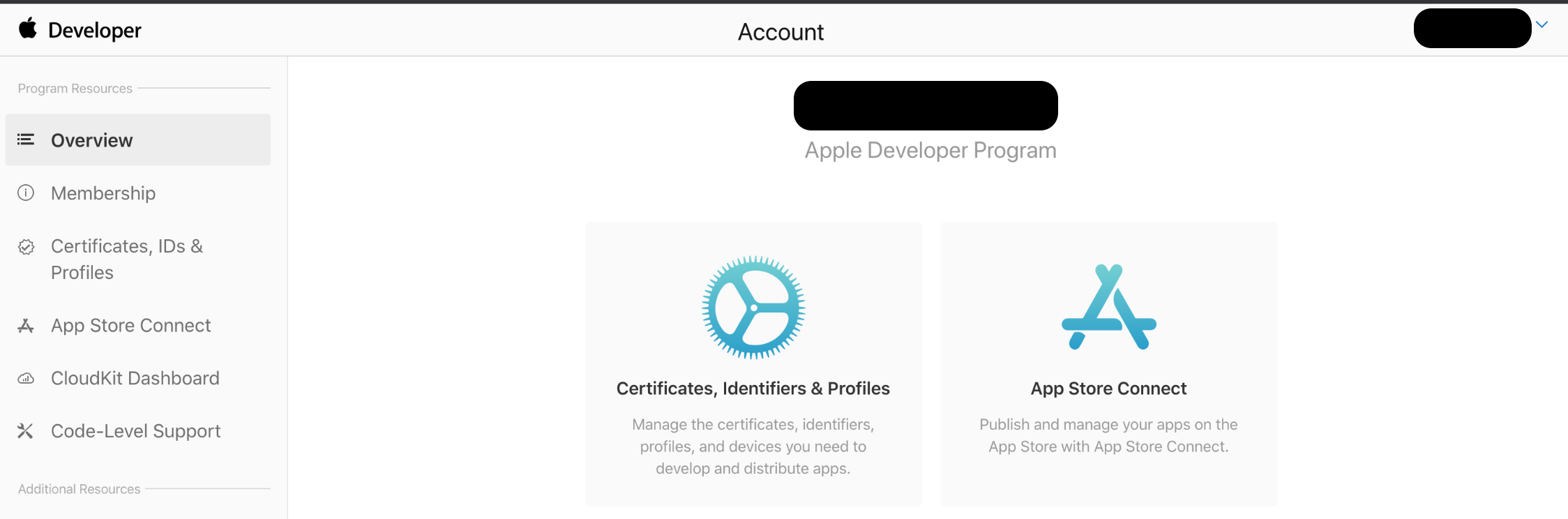1568x519 pixels.
Task: Click the Membership info icon
Action: 26,193
